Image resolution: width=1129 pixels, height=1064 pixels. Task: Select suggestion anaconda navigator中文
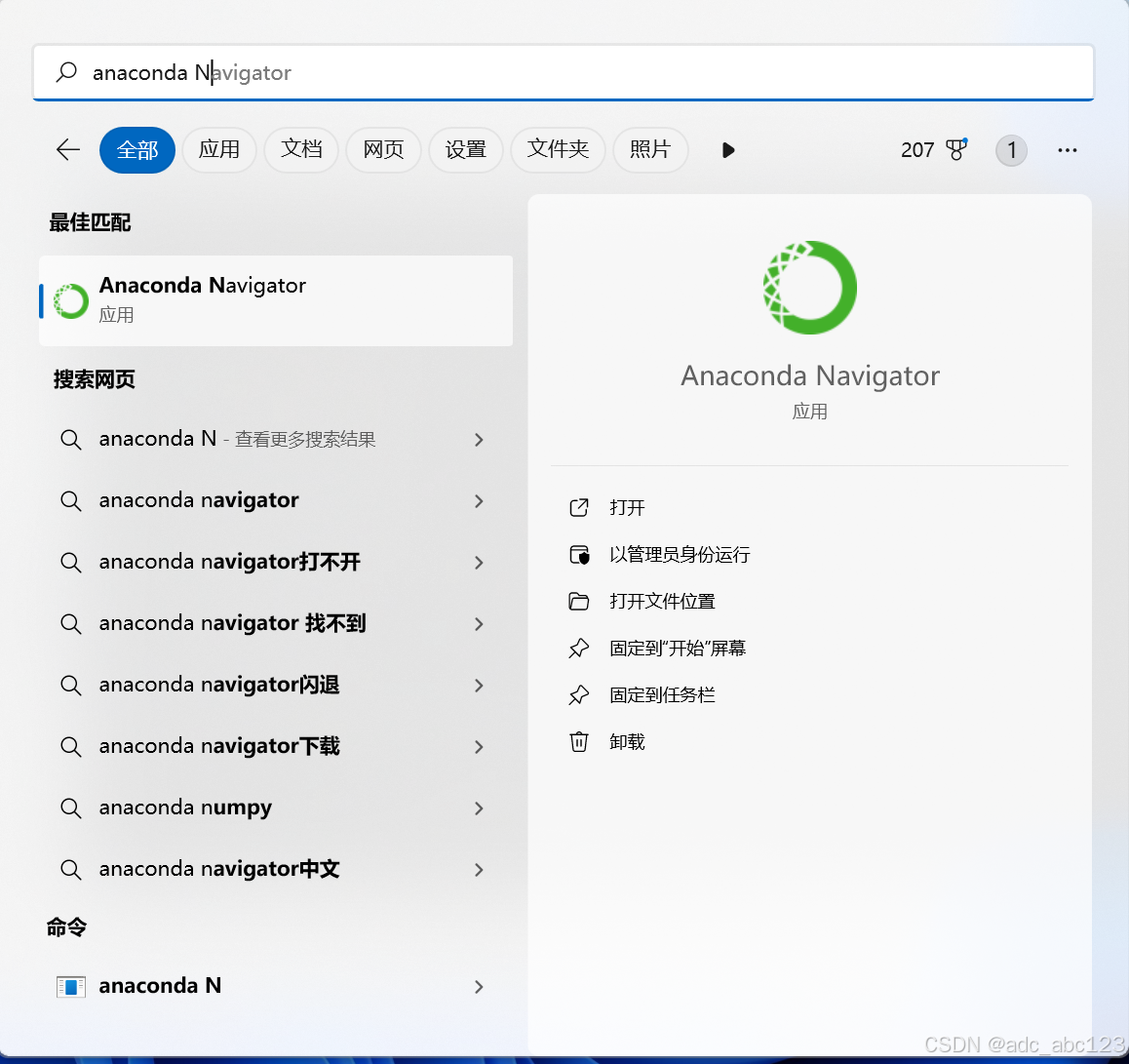(x=276, y=869)
